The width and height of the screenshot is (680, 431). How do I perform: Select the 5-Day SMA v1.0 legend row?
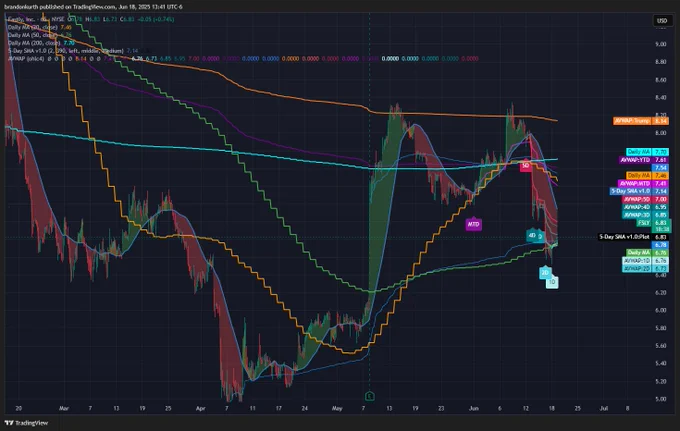coord(73,51)
